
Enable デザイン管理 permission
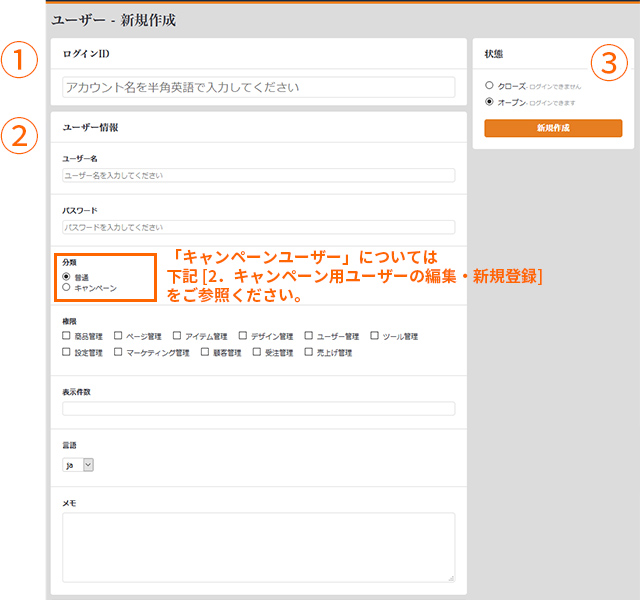[x=243, y=337]
